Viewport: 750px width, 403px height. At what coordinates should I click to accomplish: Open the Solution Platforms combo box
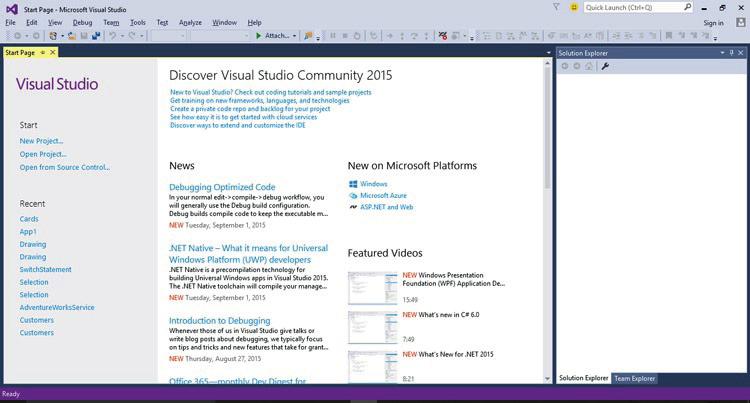pyautogui.click(x=220, y=36)
